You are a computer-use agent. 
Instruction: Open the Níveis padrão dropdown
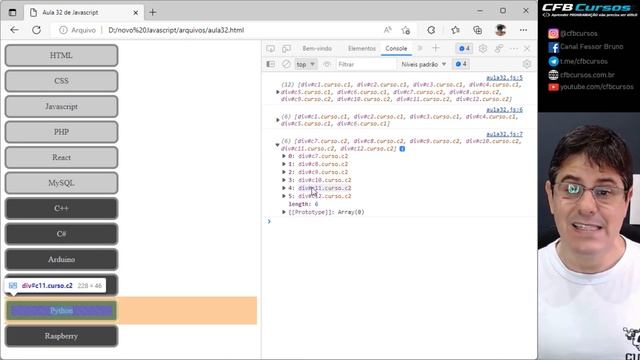pos(424,64)
